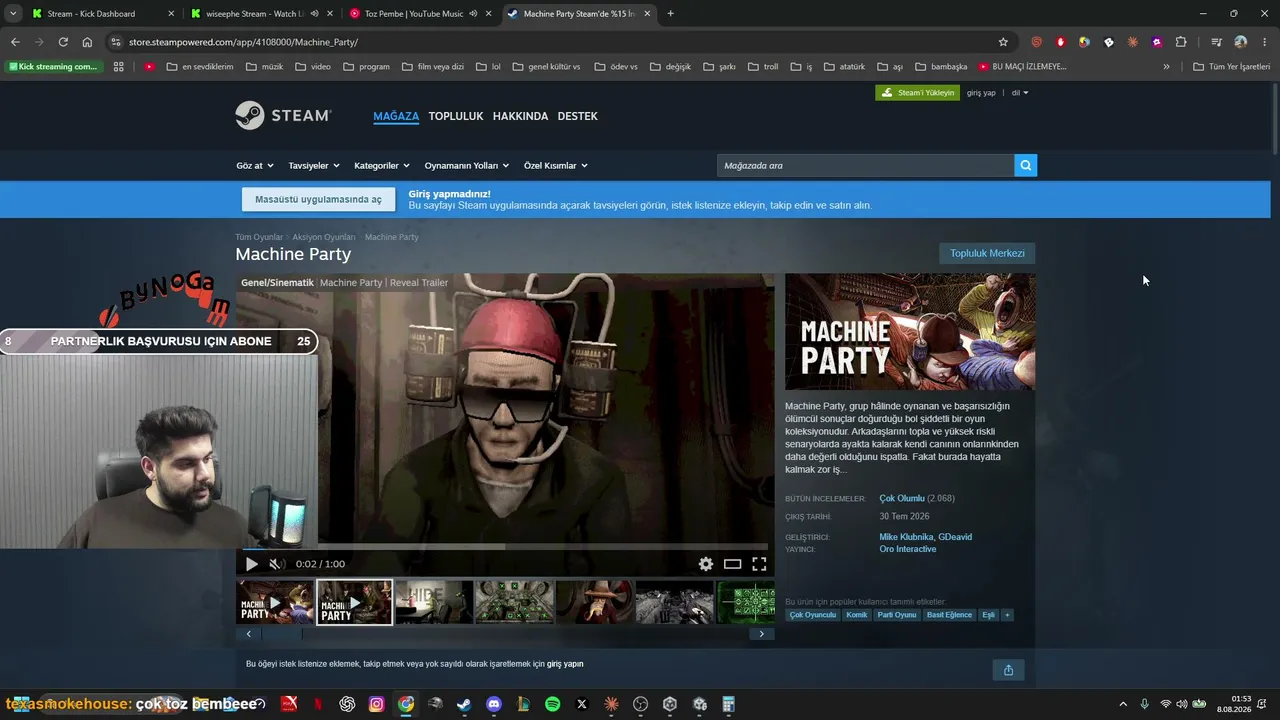This screenshot has height=720, width=1280.
Task: Open a new browser tab
Action: click(670, 14)
